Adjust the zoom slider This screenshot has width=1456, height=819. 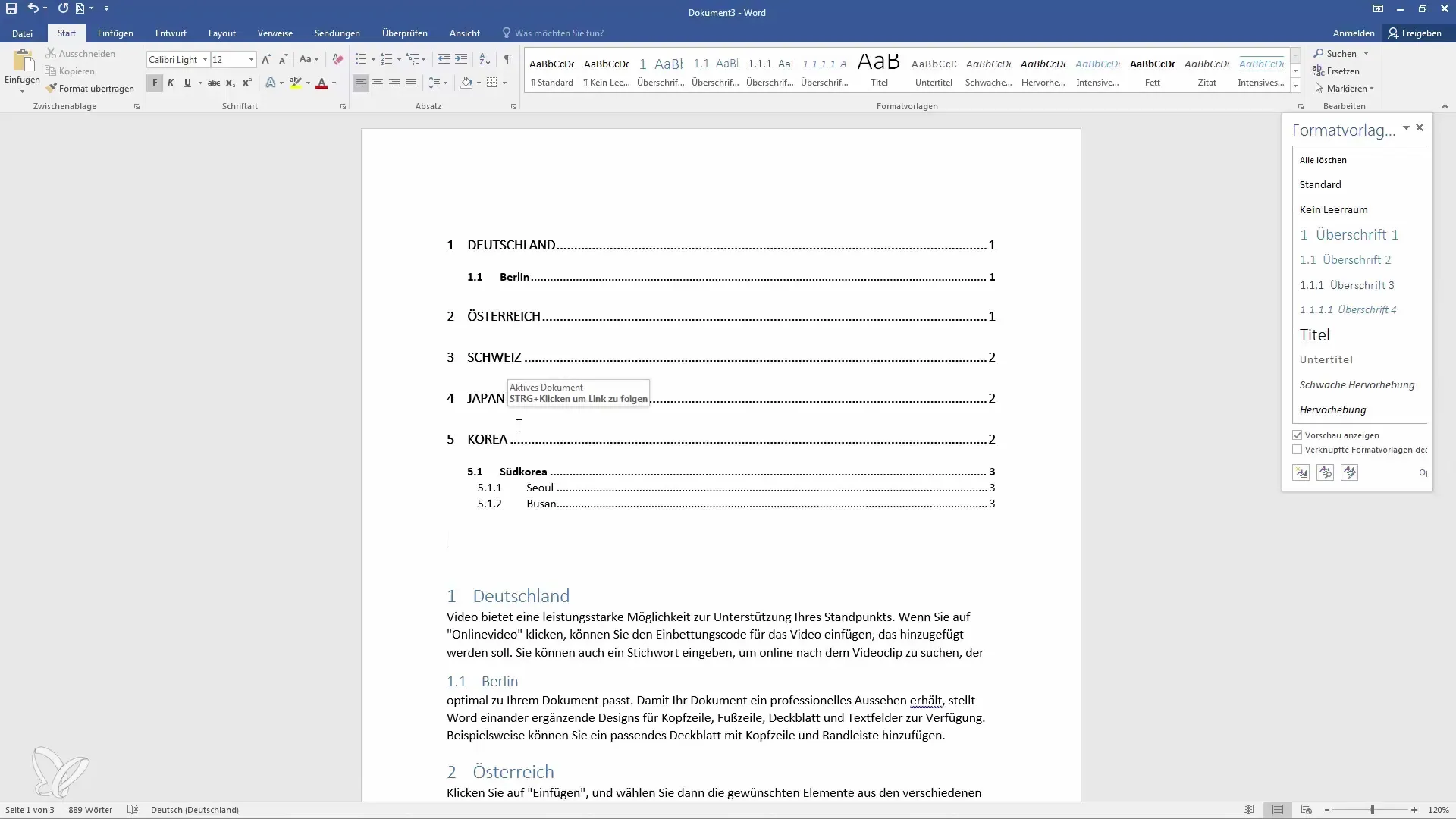coord(1372,810)
